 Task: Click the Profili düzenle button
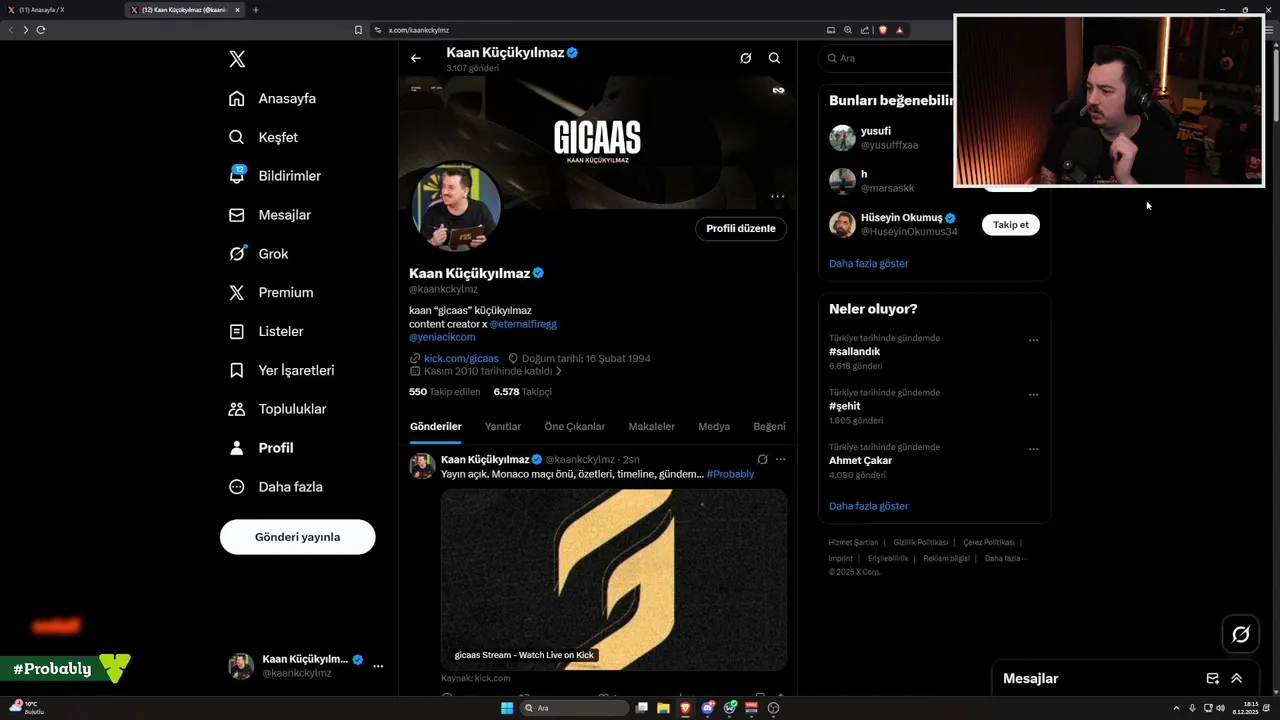(741, 228)
